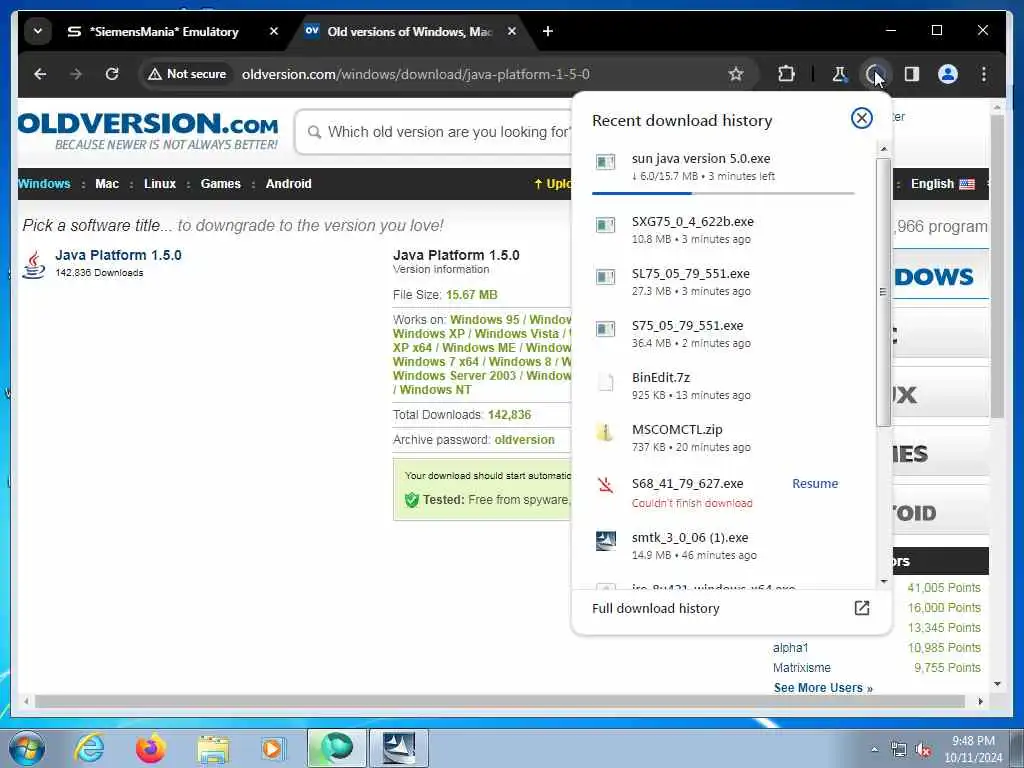Click the sun java version 5.0.exe file icon
Viewport: 1024px width, 768px height.
click(x=605, y=162)
